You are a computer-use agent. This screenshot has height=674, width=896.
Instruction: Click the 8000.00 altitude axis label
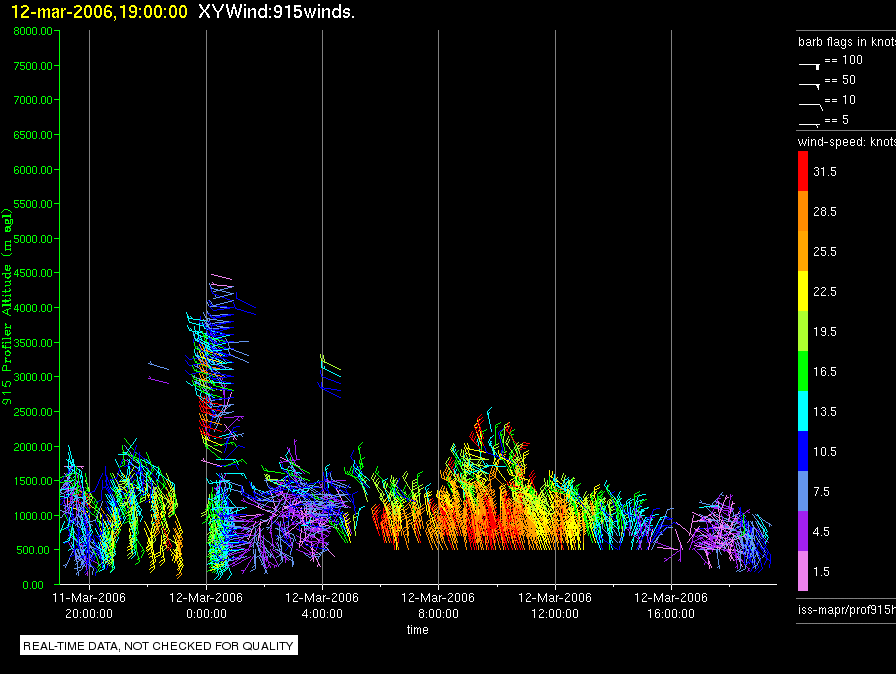(33, 31)
